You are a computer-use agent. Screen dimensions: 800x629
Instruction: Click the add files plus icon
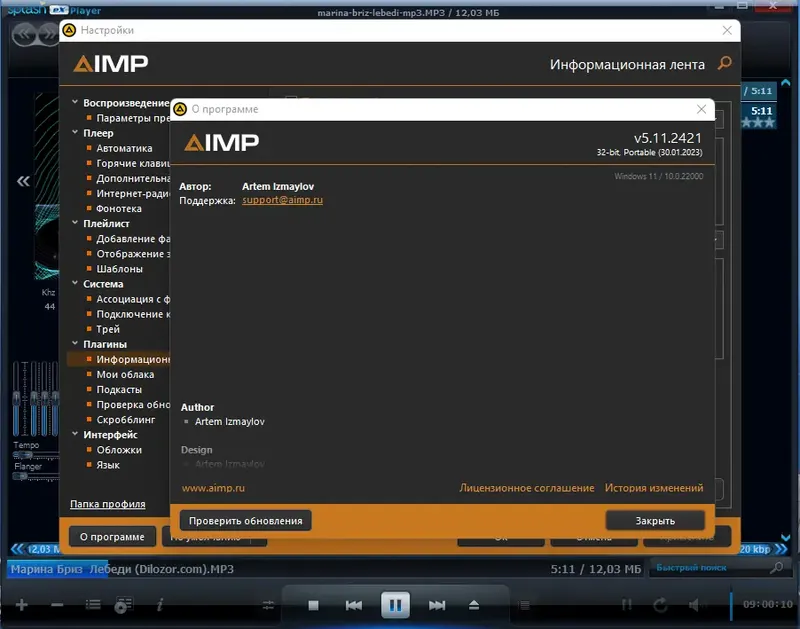point(21,605)
